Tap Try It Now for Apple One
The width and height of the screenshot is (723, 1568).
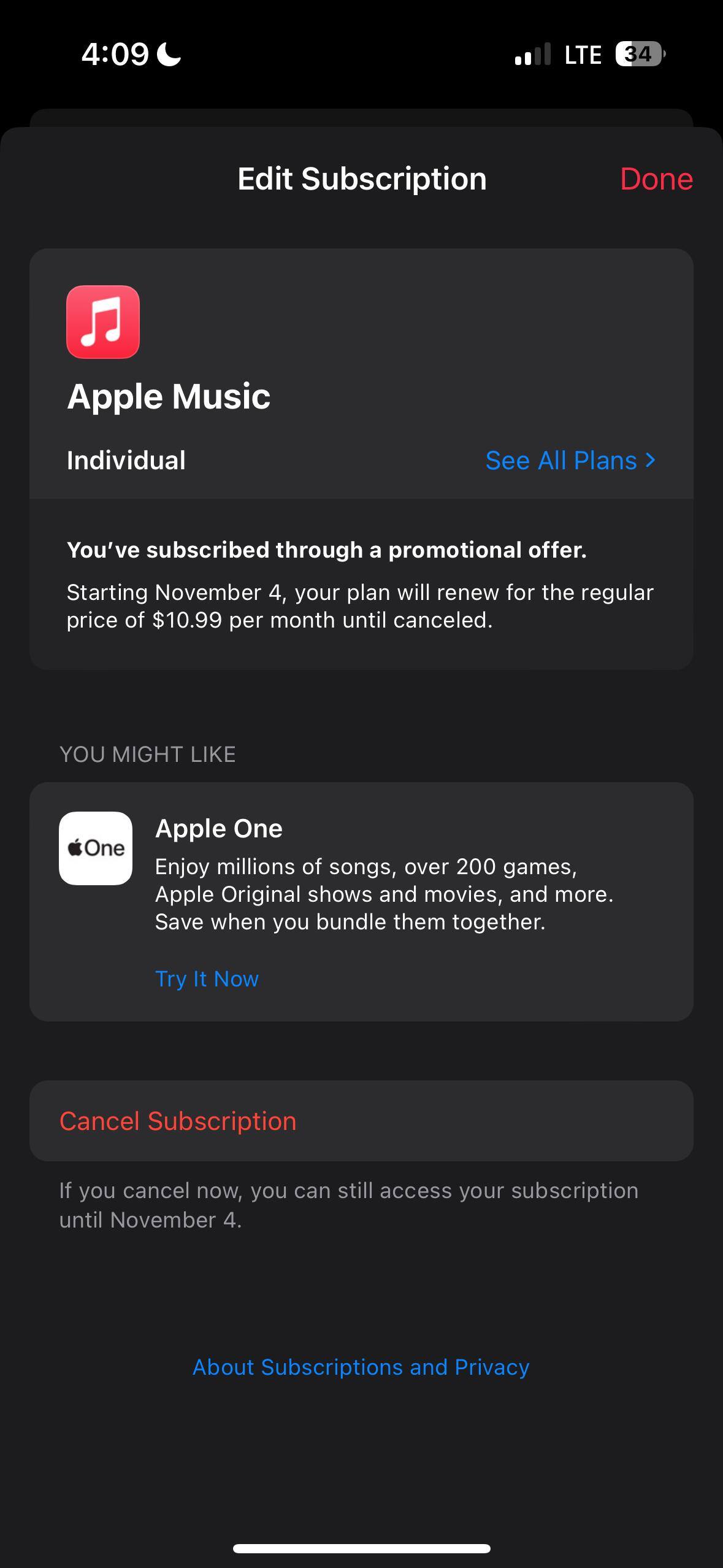coord(207,978)
